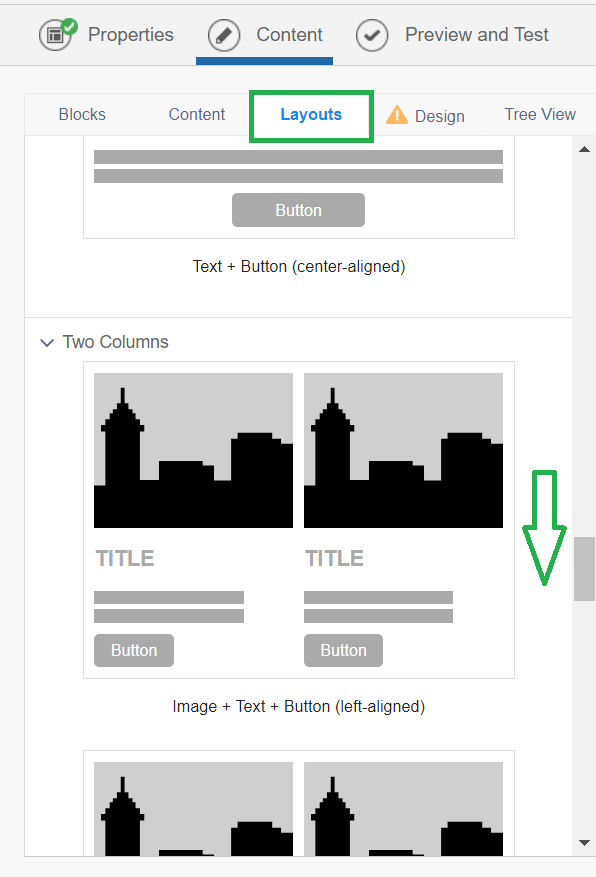Switch to the Blocks tab
This screenshot has height=877, width=596.
coord(82,114)
